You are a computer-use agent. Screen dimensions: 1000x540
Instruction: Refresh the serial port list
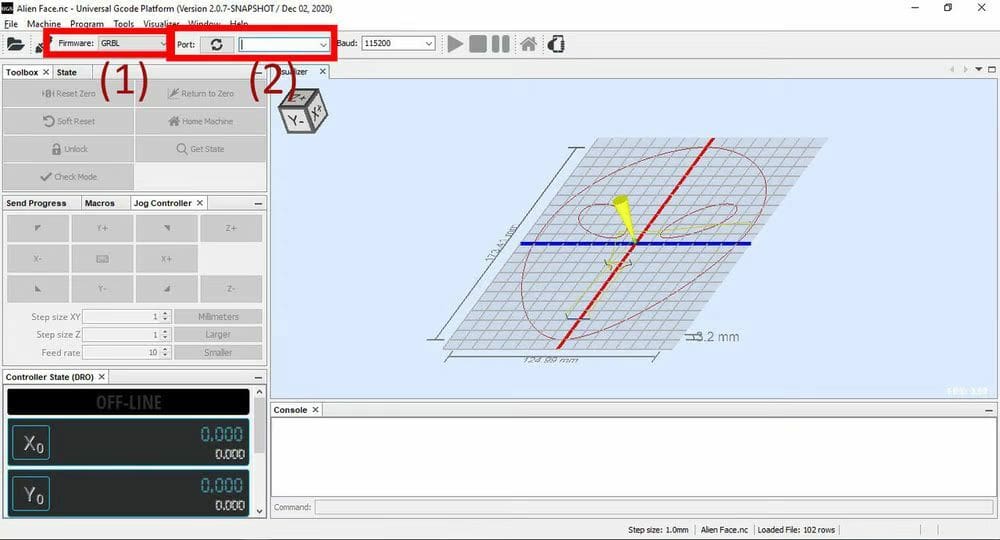(x=215, y=44)
